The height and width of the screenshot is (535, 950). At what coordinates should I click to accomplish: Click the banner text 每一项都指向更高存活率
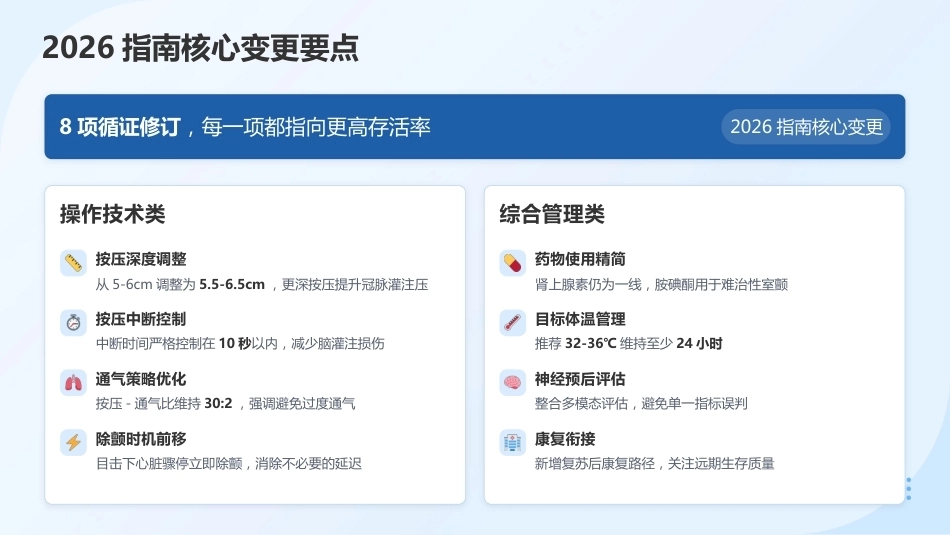[316, 127]
